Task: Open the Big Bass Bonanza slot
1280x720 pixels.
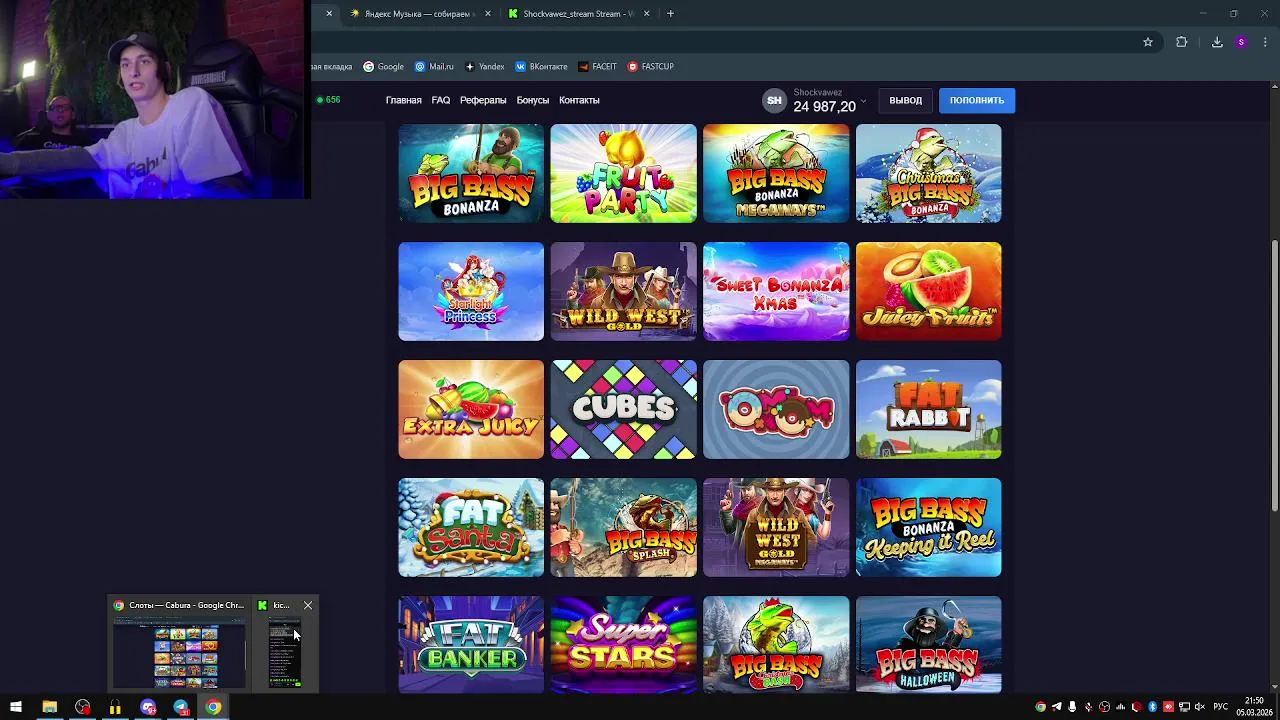Action: 471,173
